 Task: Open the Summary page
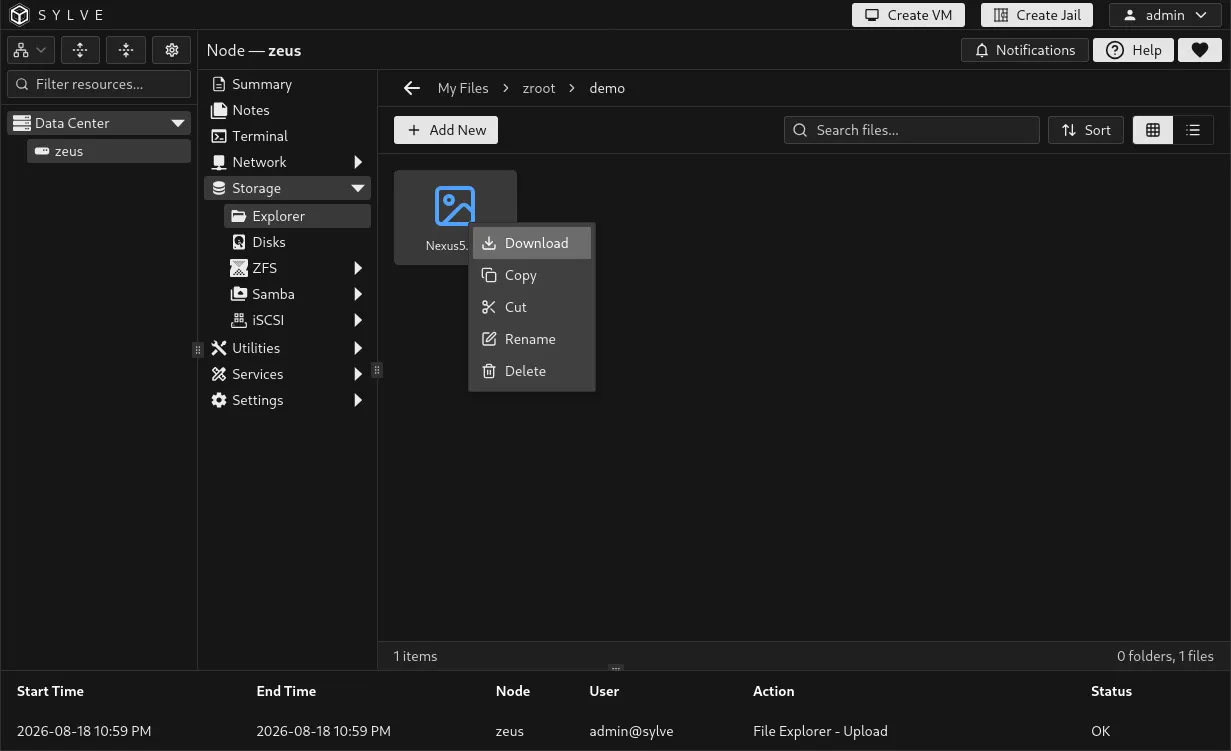pos(262,84)
